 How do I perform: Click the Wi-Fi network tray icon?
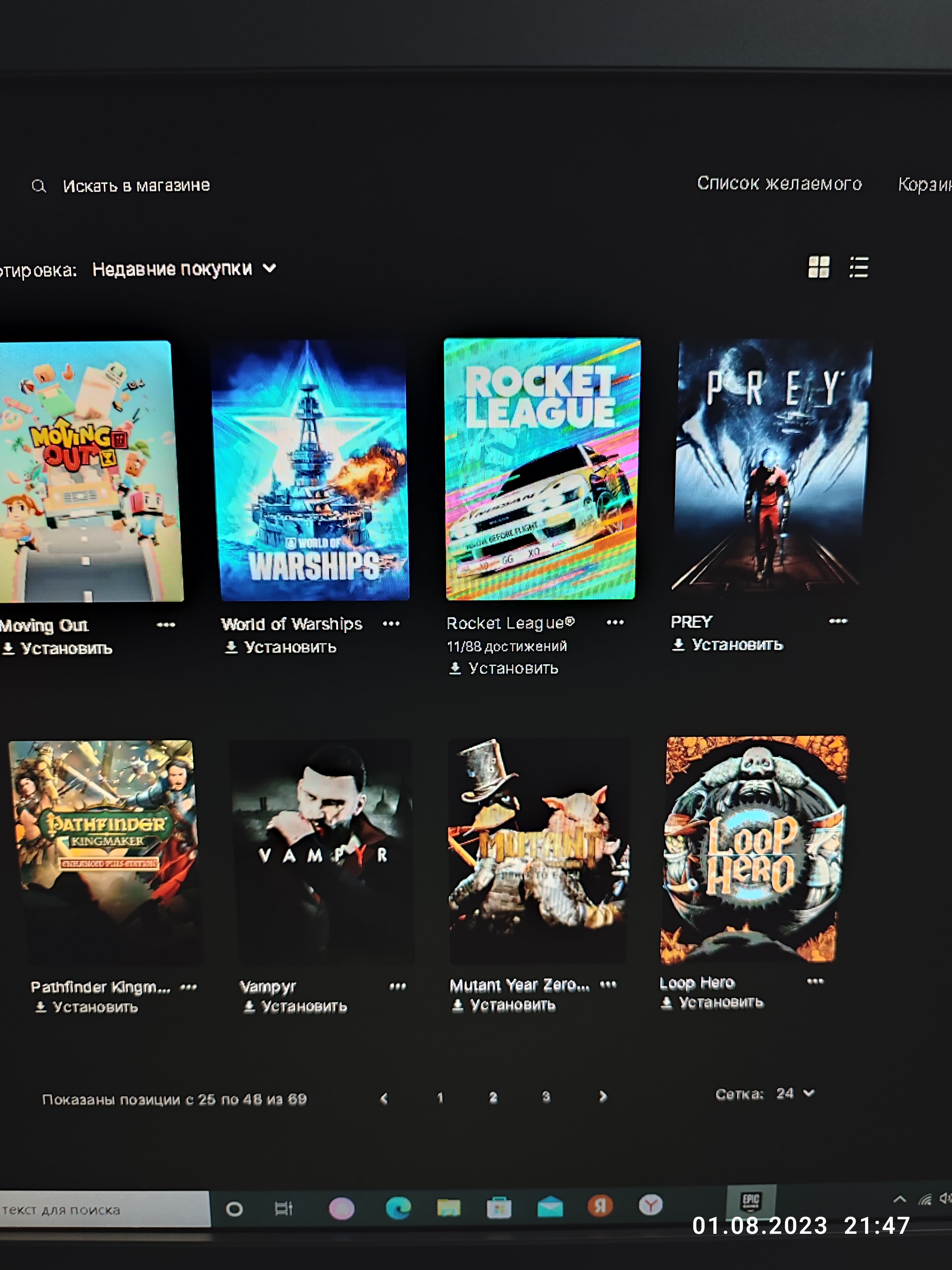click(925, 1200)
